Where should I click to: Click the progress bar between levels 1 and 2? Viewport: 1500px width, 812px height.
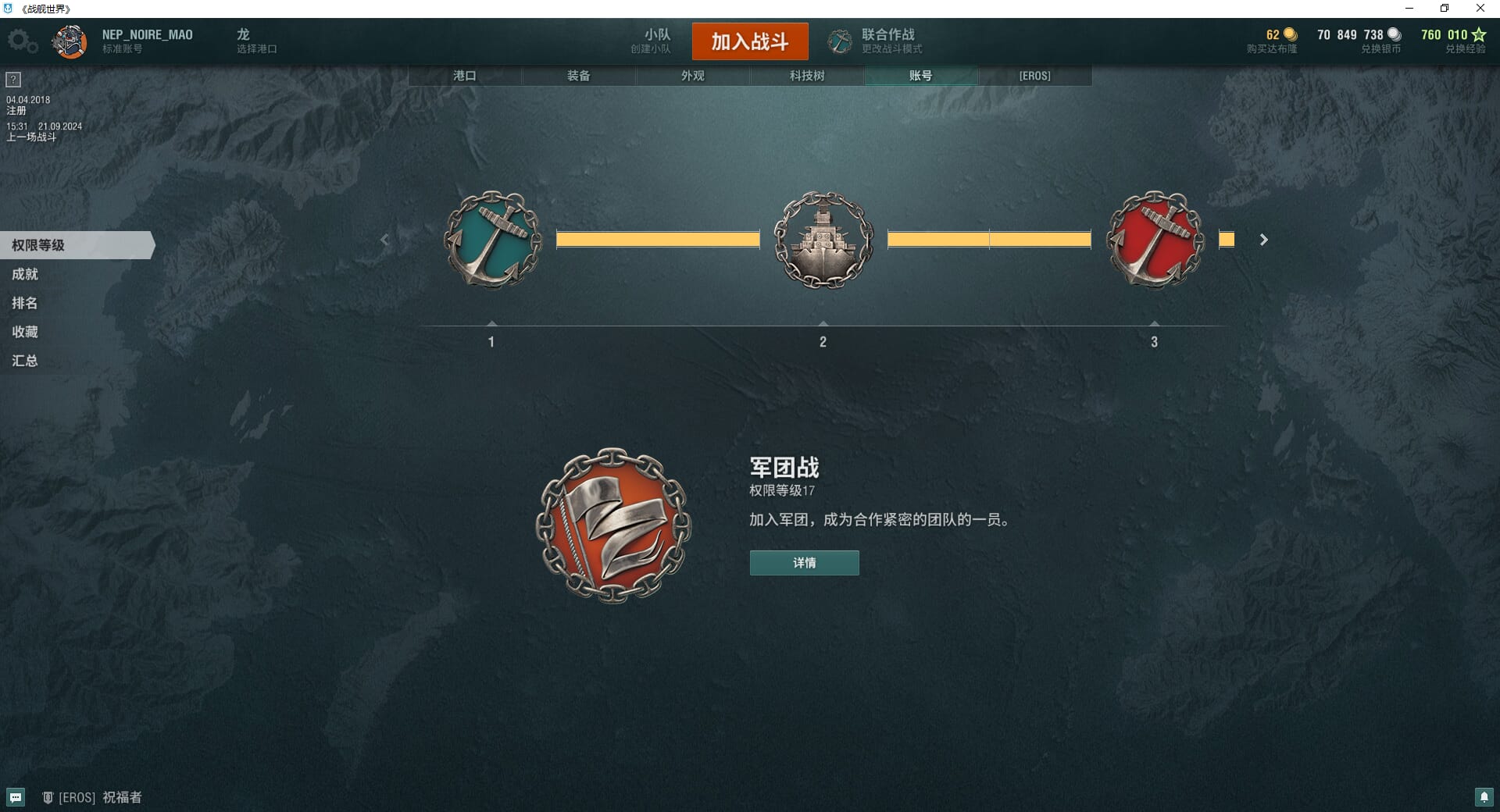click(658, 240)
